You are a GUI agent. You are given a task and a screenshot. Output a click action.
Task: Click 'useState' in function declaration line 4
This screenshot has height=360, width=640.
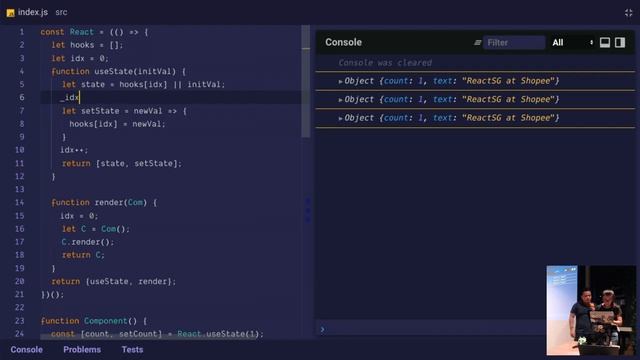pyautogui.click(x=113, y=71)
